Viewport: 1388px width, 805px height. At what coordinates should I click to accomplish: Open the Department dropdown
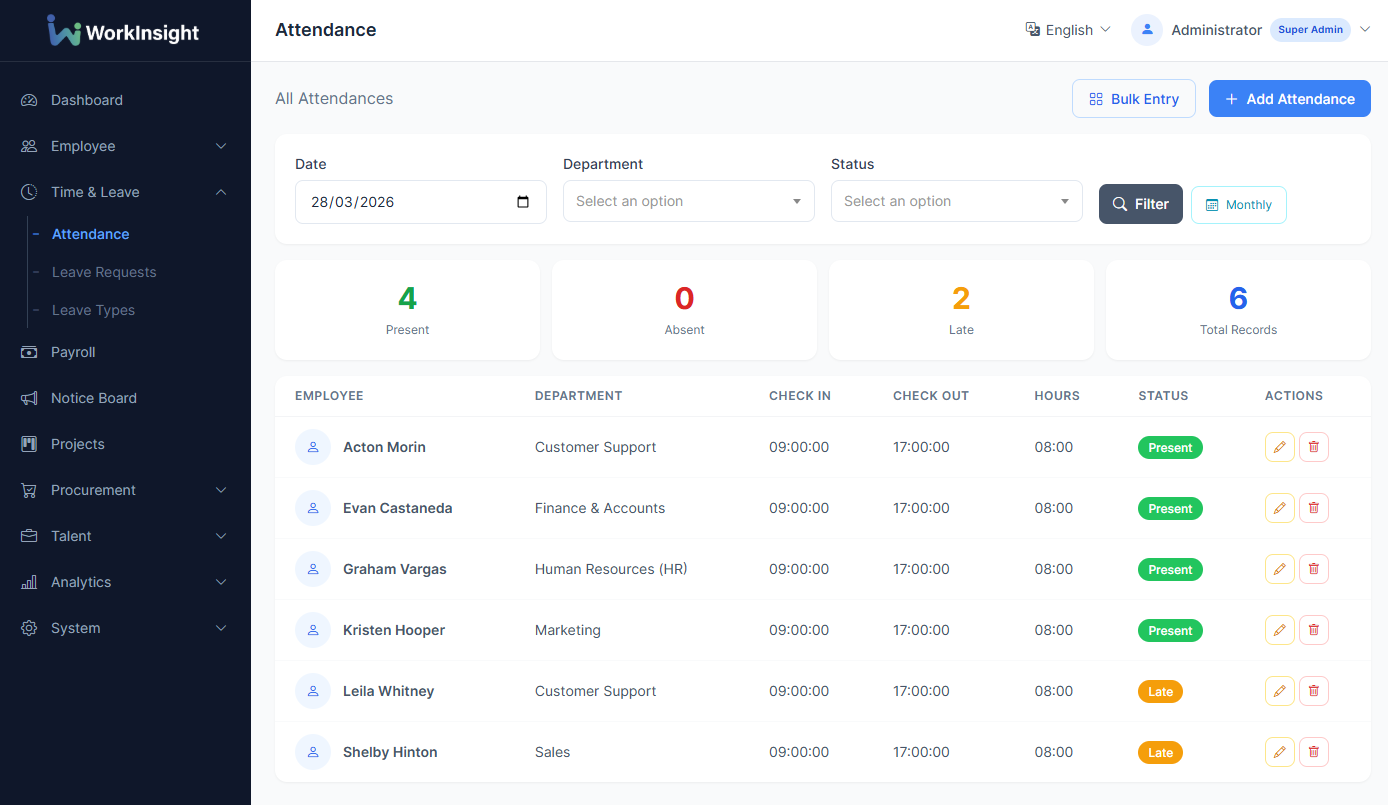[x=688, y=201]
